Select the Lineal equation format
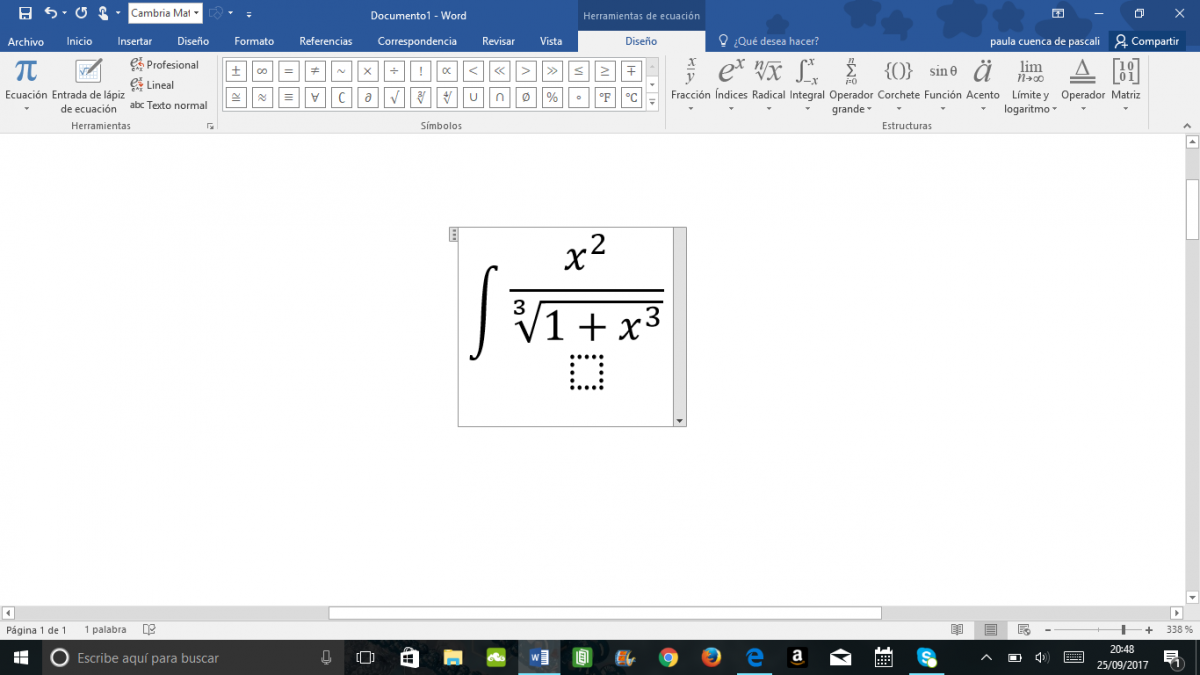Screen dimensions: 1200x675 152,85
